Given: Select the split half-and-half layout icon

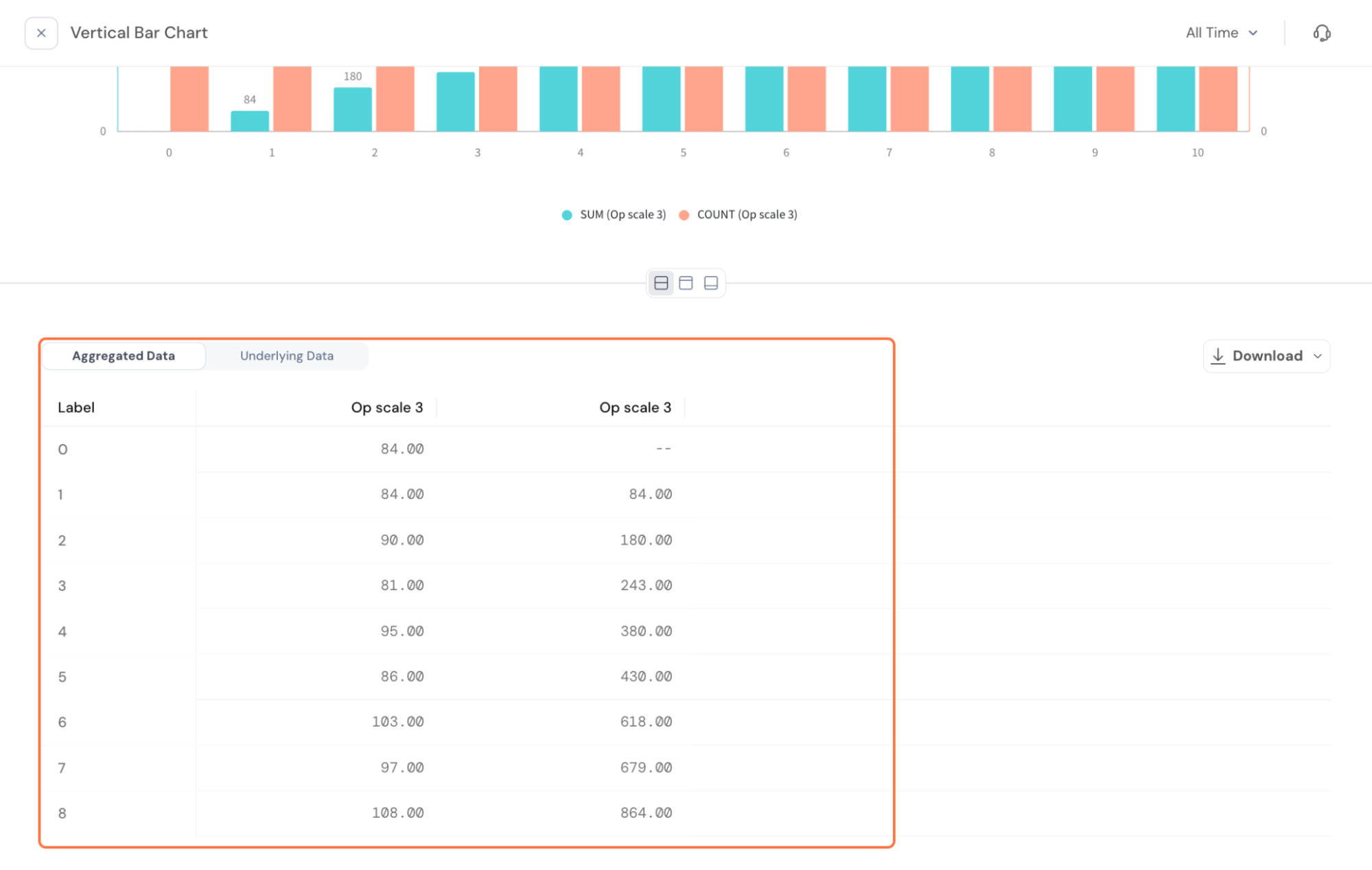Looking at the screenshot, I should [661, 283].
